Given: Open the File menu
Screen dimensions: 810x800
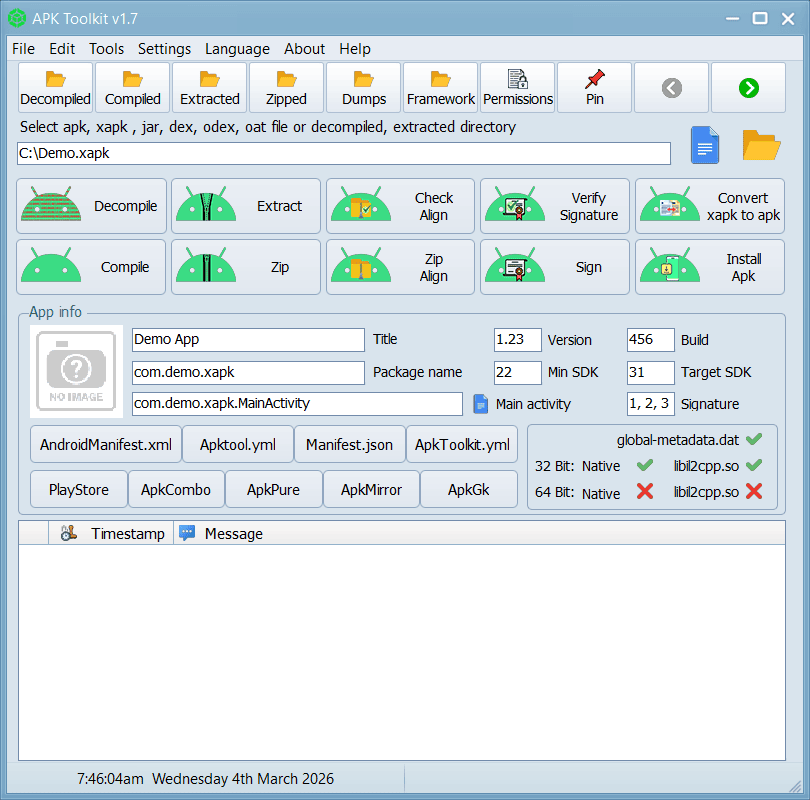Looking at the screenshot, I should point(23,49).
